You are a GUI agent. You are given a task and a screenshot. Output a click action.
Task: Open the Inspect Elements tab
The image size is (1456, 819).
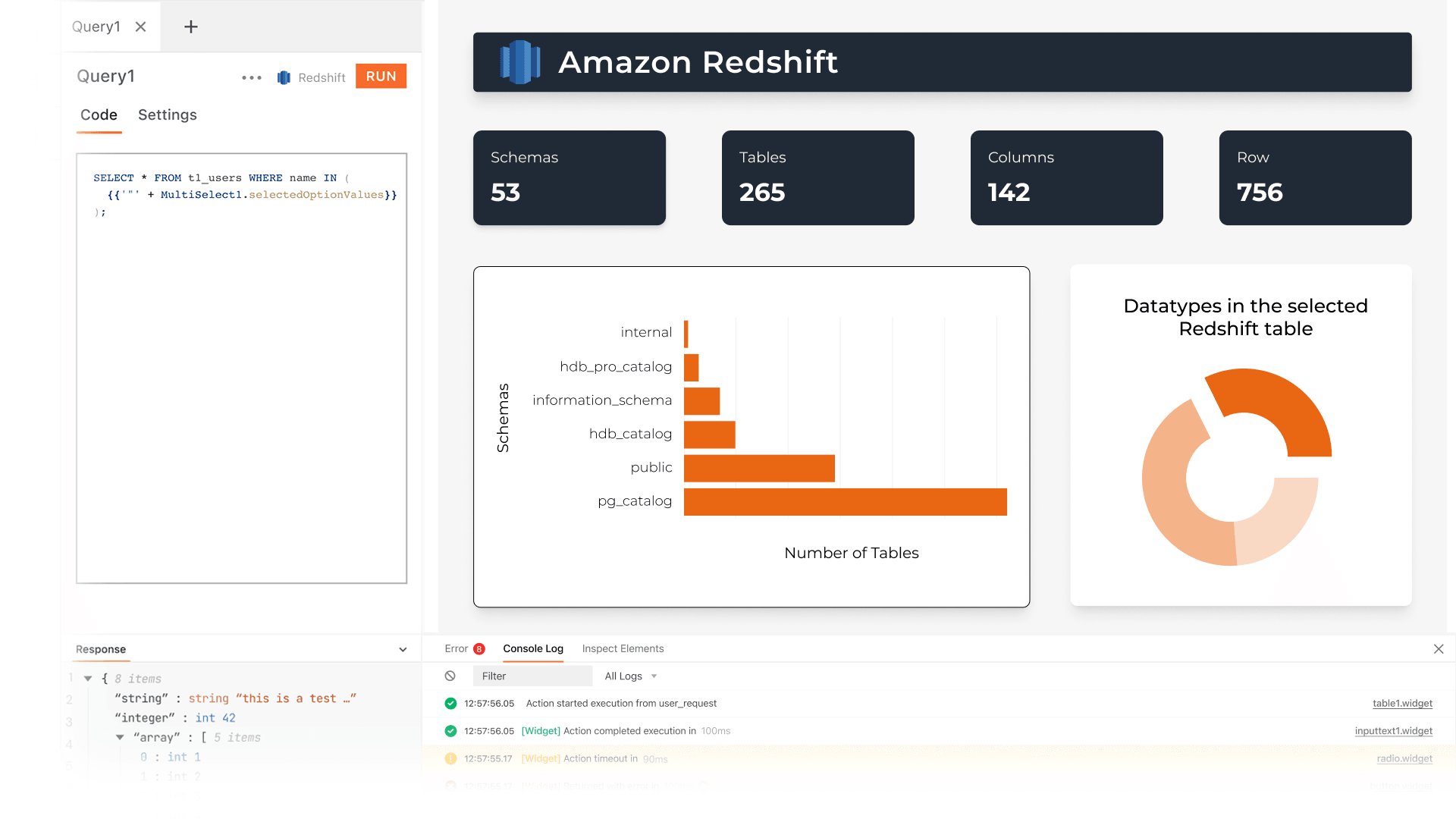pos(623,648)
